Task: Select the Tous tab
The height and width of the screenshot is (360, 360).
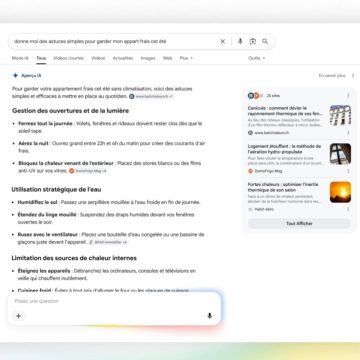Action: coord(41,58)
